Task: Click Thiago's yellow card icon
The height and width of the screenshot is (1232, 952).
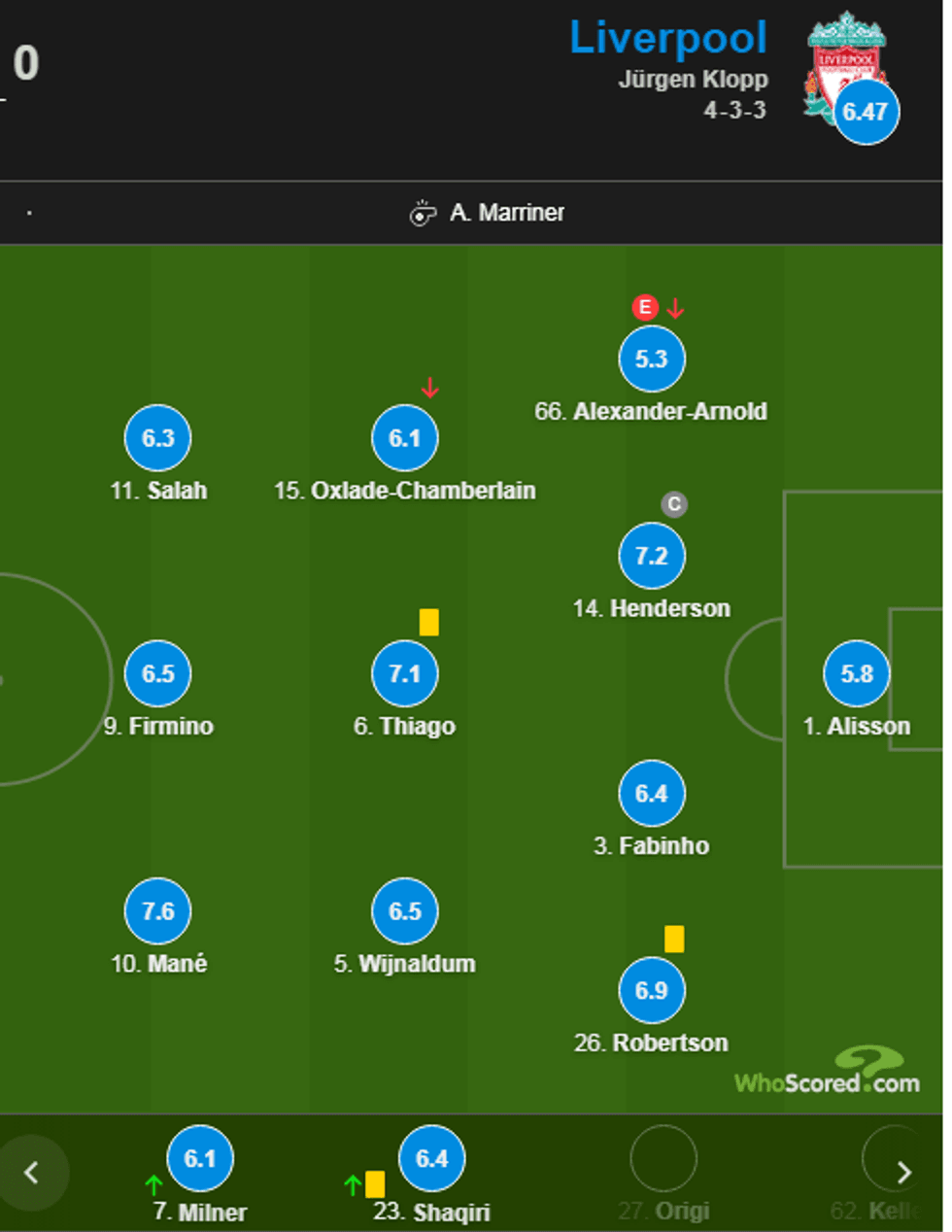Action: pos(428,622)
